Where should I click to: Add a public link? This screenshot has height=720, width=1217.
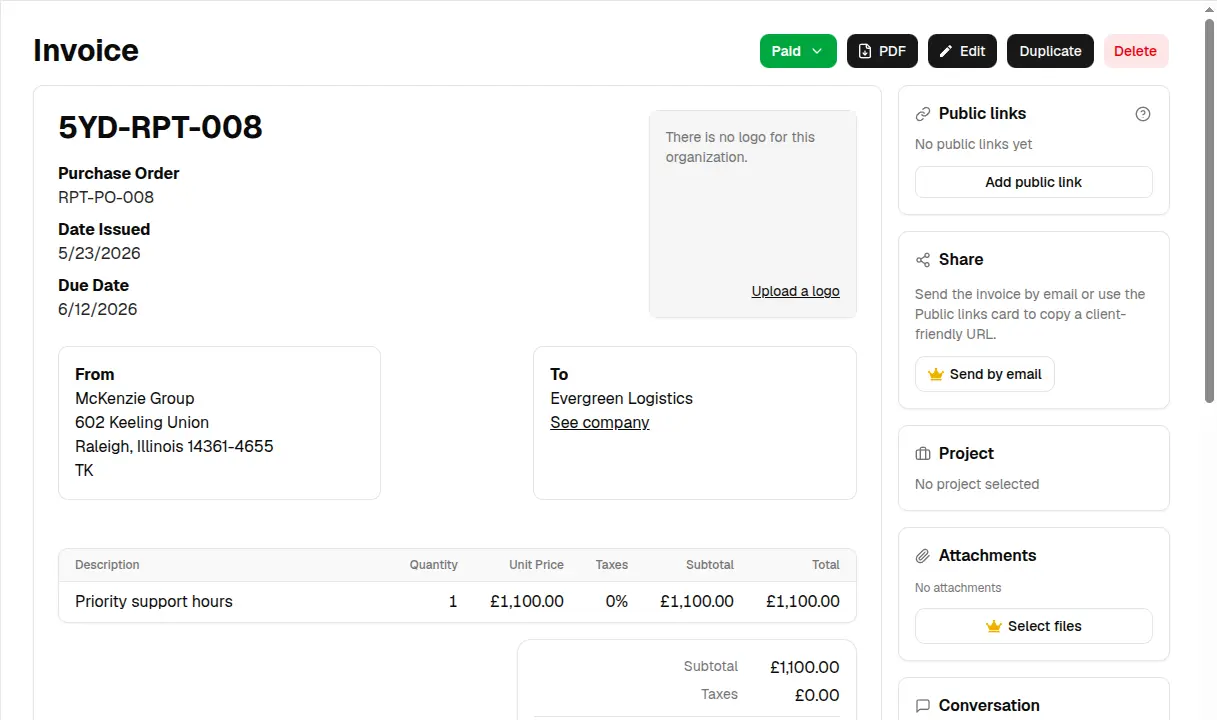coord(1034,182)
